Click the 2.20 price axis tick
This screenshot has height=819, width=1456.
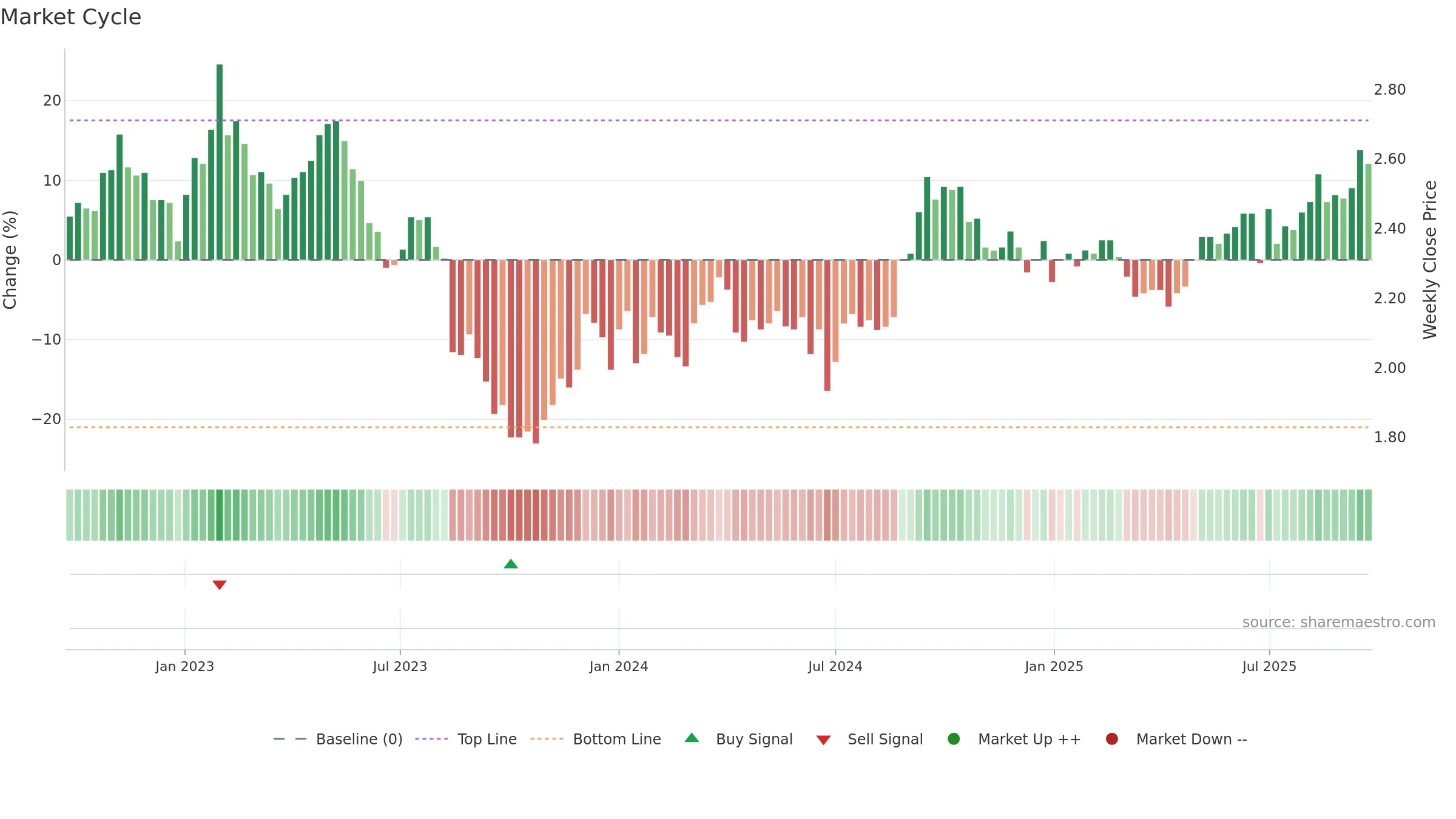[x=1390, y=298]
